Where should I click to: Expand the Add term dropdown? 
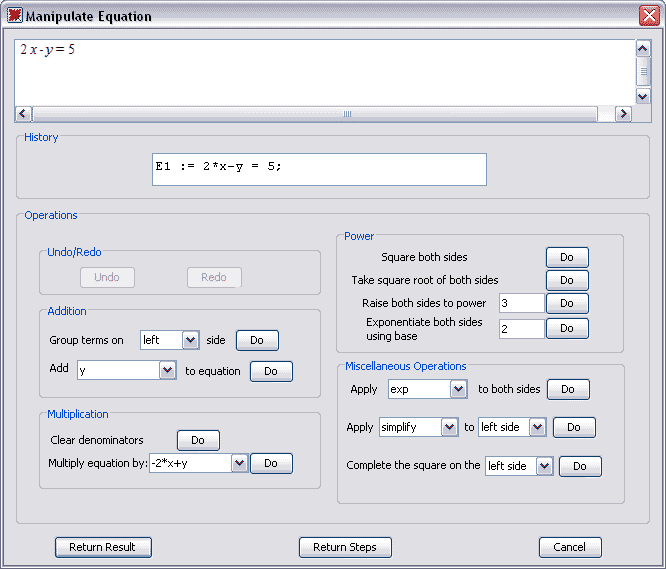click(167, 371)
